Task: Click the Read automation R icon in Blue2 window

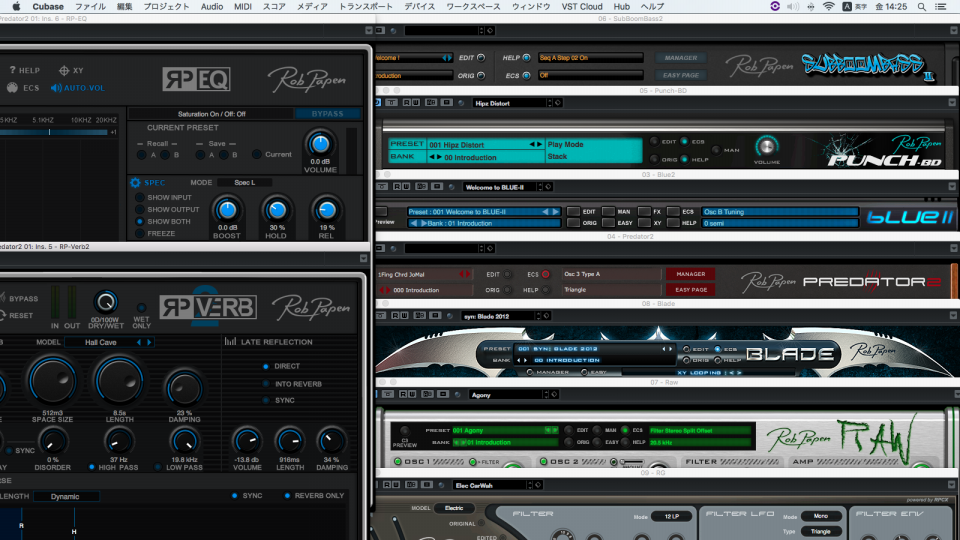Action: pyautogui.click(x=397, y=187)
